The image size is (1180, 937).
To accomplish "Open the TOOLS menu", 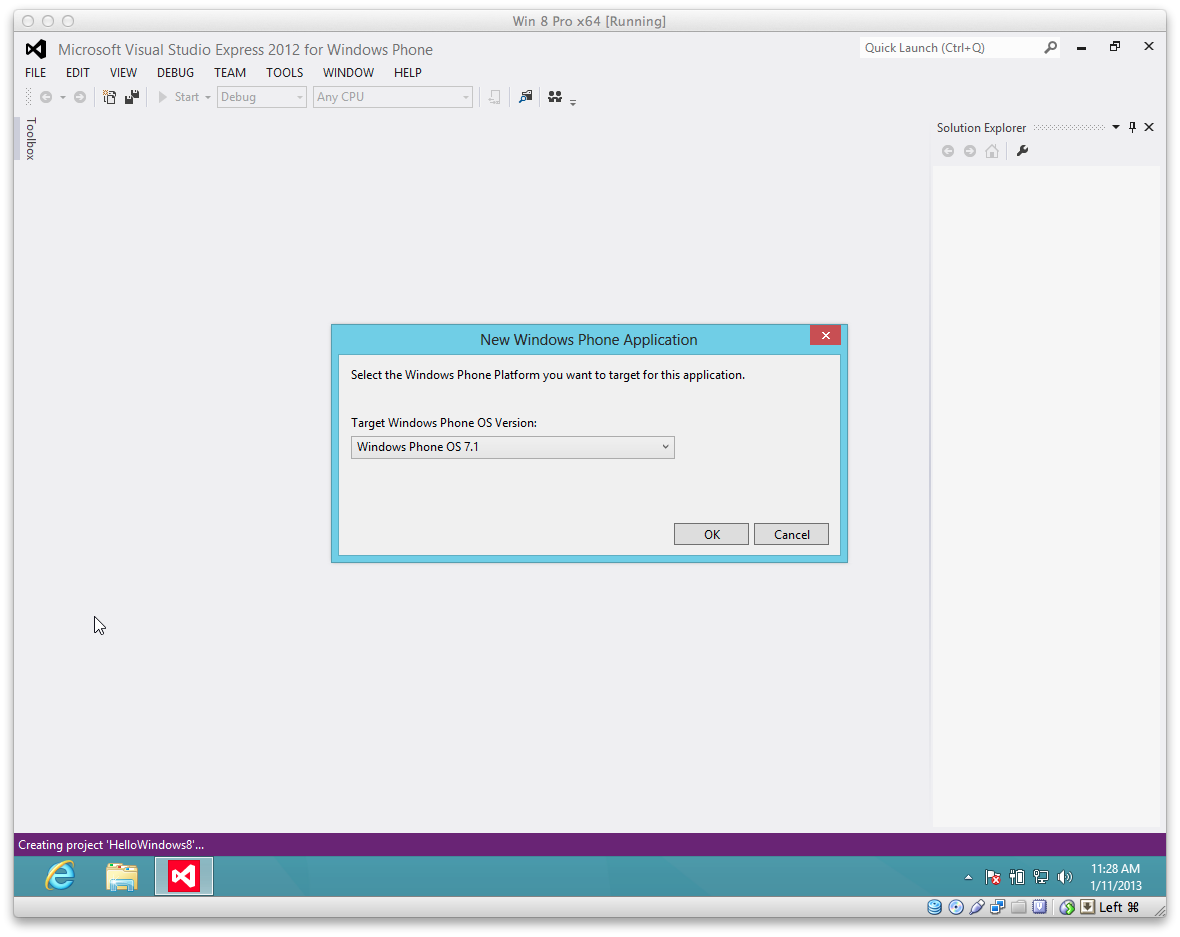I will point(284,72).
